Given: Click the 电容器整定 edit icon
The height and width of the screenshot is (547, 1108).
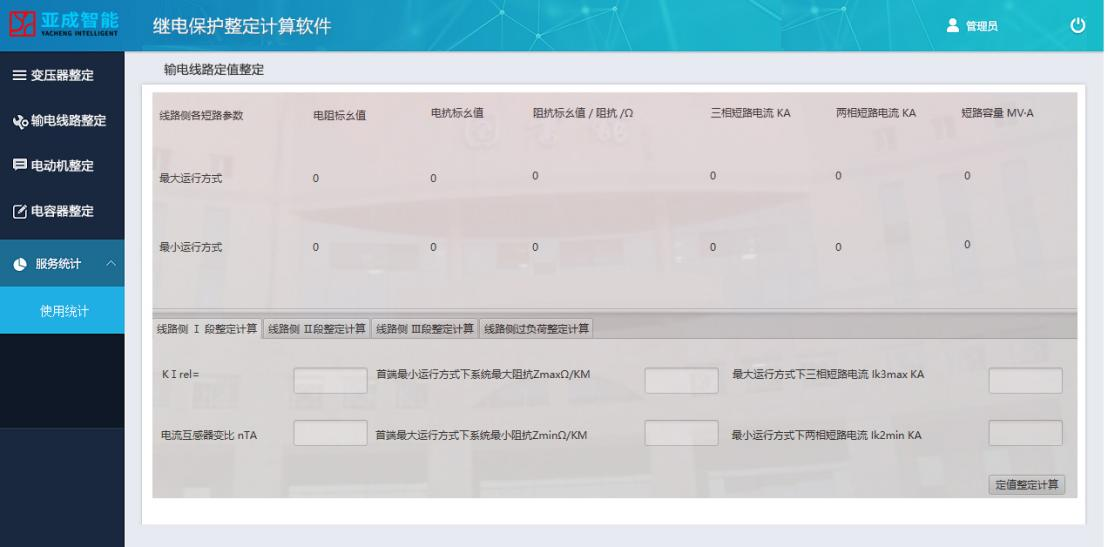Looking at the screenshot, I should click(19, 211).
